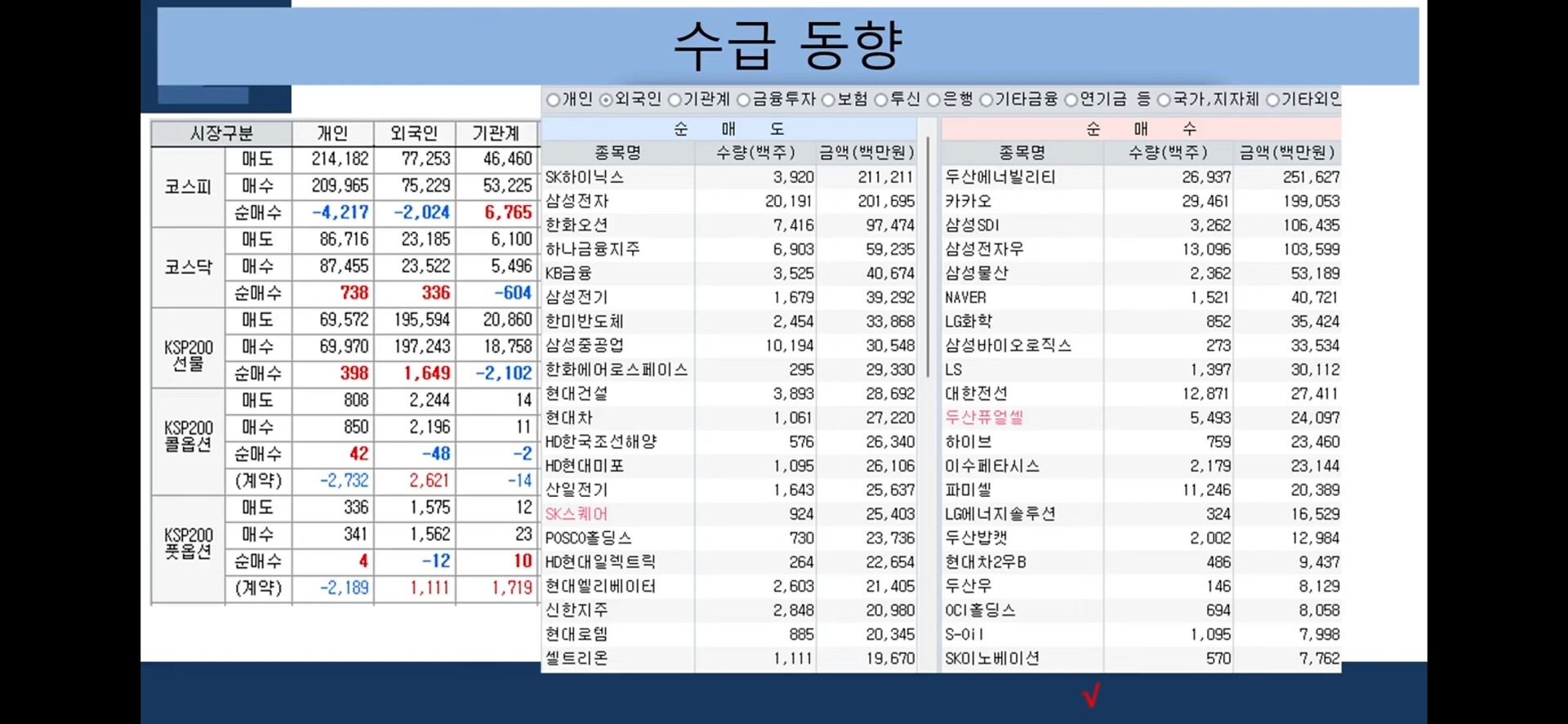
Task: Click 삼성SDI in the 순매수 list
Action: [x=972, y=225]
